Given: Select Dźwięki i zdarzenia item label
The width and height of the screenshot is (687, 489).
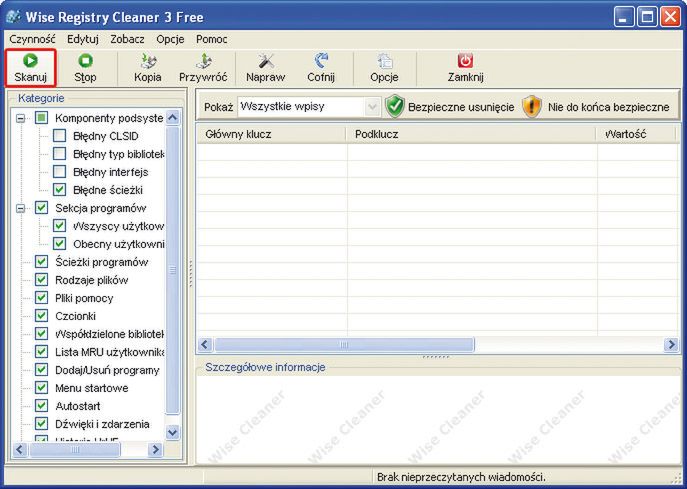Looking at the screenshot, I should pos(102,424).
